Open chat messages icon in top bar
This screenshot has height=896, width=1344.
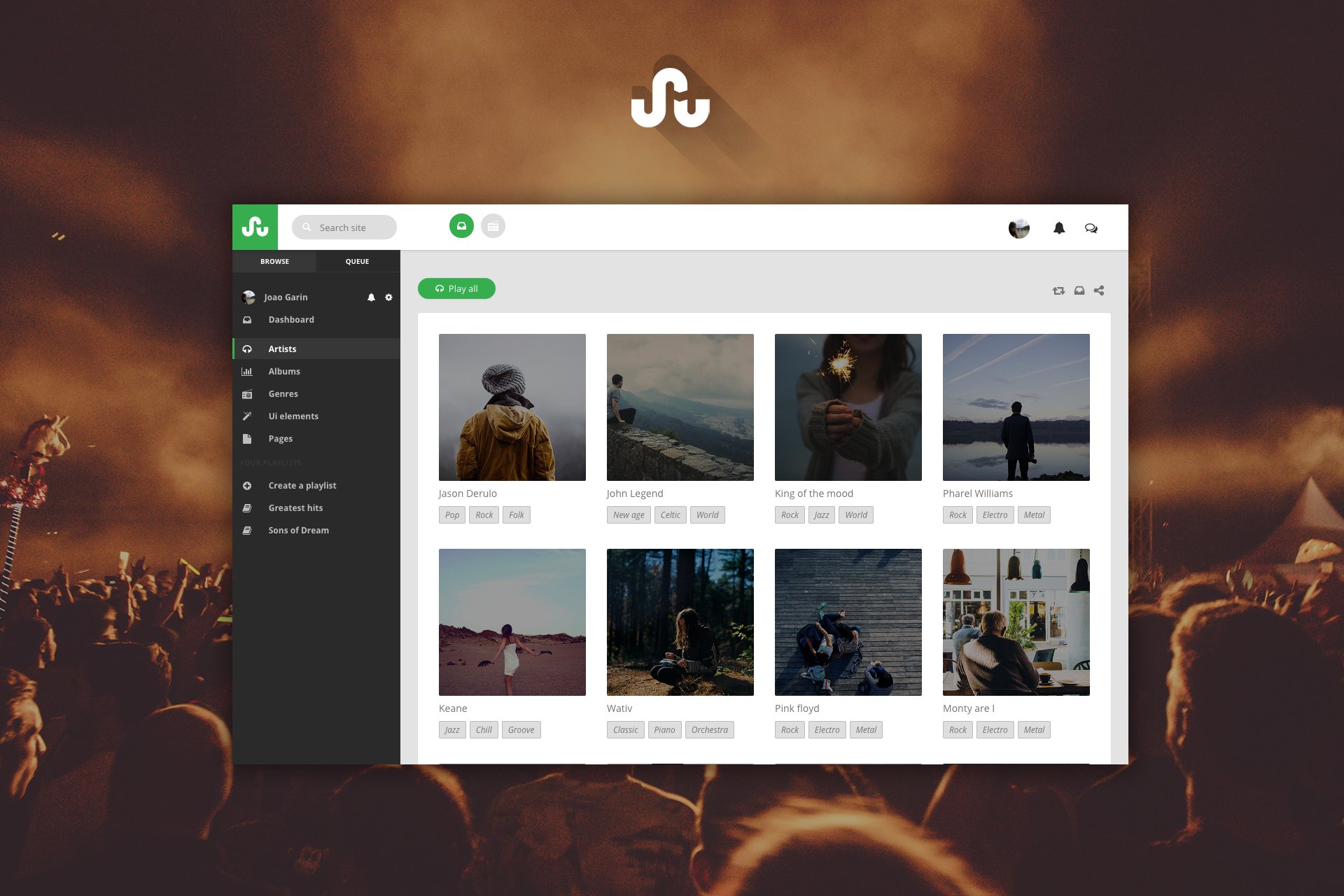pyautogui.click(x=1091, y=228)
